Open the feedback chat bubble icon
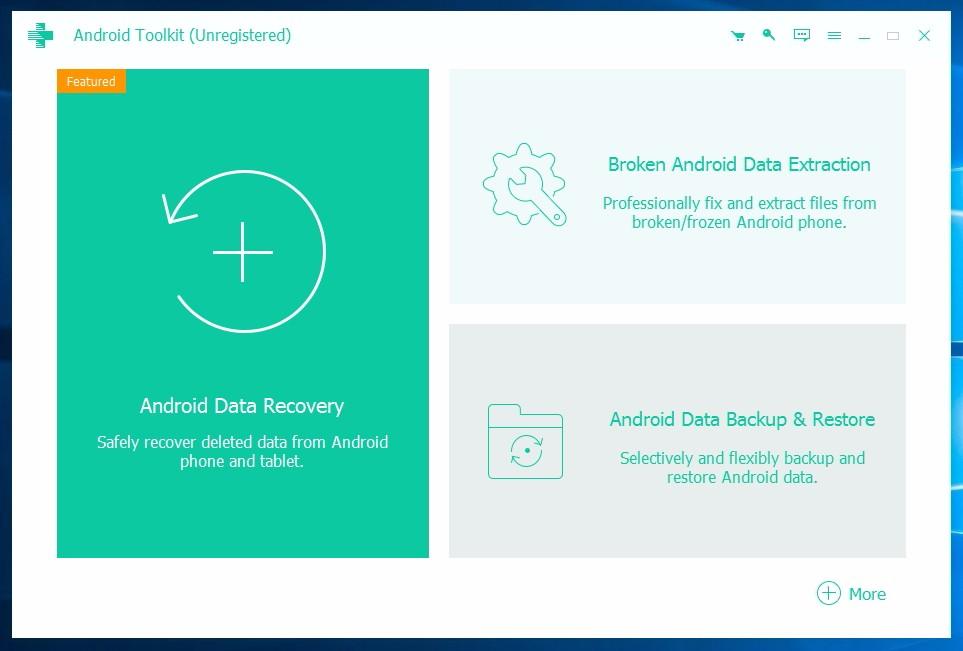The width and height of the screenshot is (963, 651). coord(801,35)
